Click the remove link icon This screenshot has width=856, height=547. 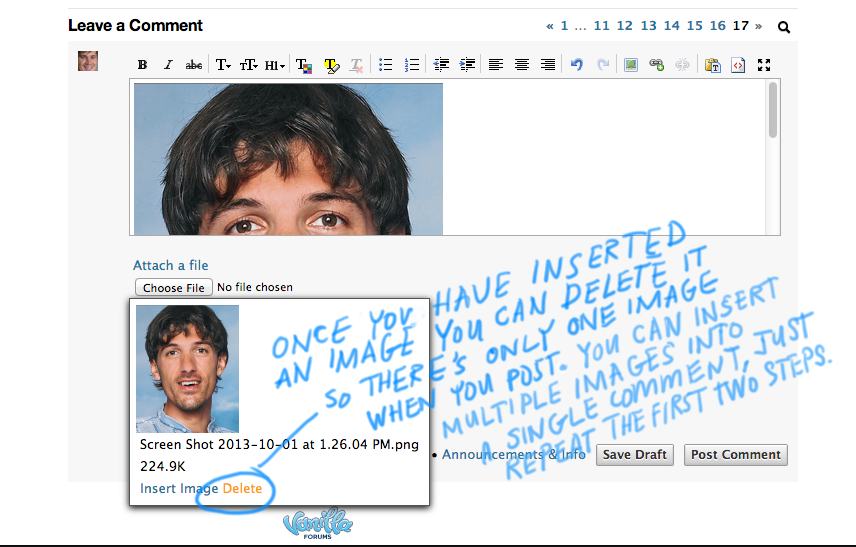click(682, 65)
